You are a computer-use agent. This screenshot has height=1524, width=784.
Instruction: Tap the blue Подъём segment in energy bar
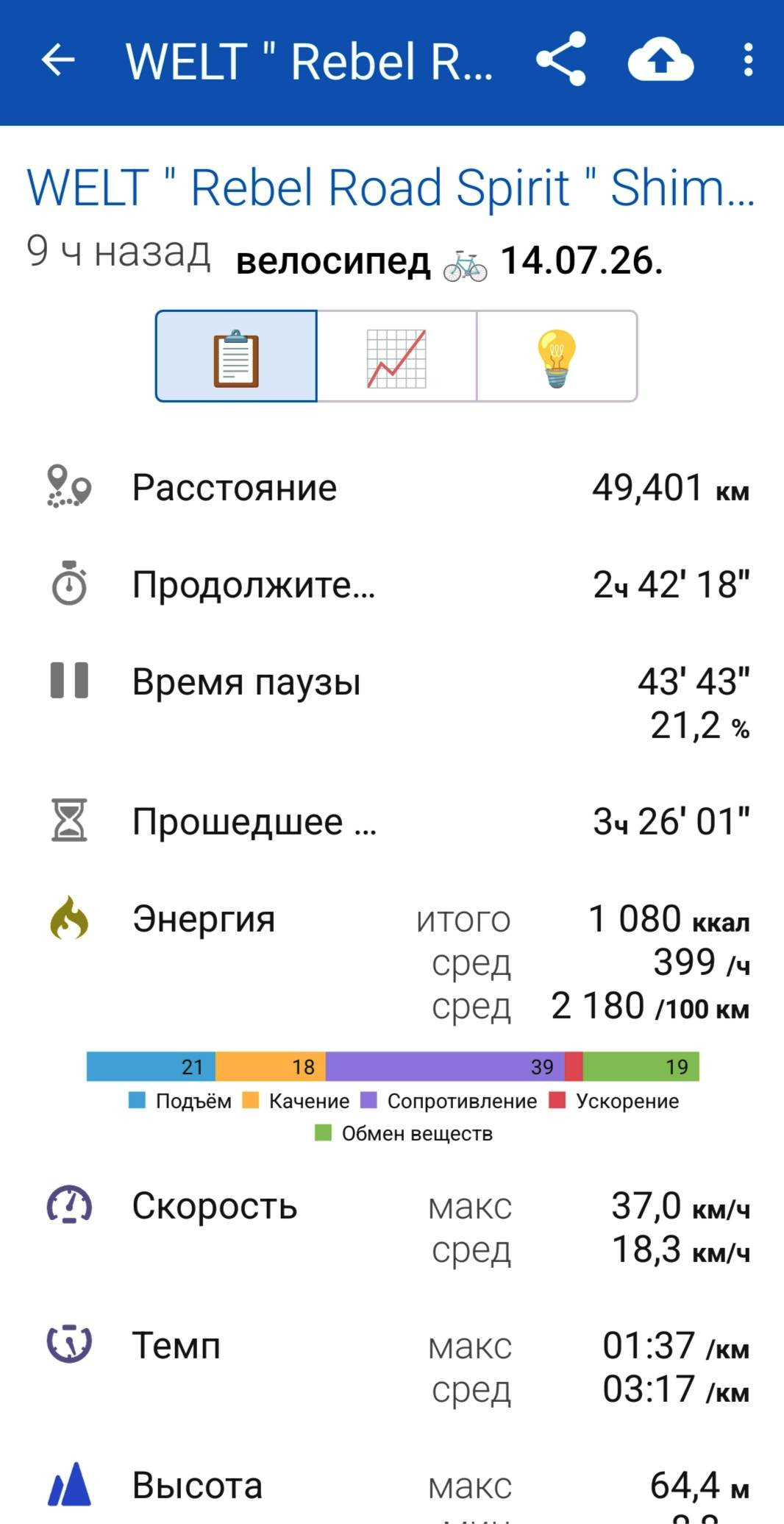(151, 1066)
